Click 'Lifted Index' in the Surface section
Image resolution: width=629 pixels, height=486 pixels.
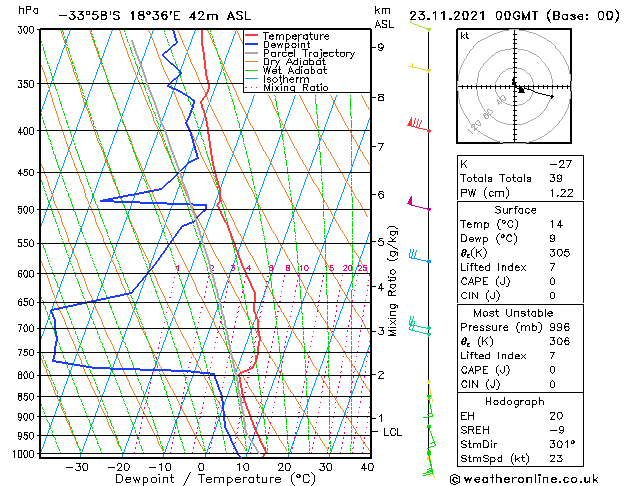tap(493, 267)
